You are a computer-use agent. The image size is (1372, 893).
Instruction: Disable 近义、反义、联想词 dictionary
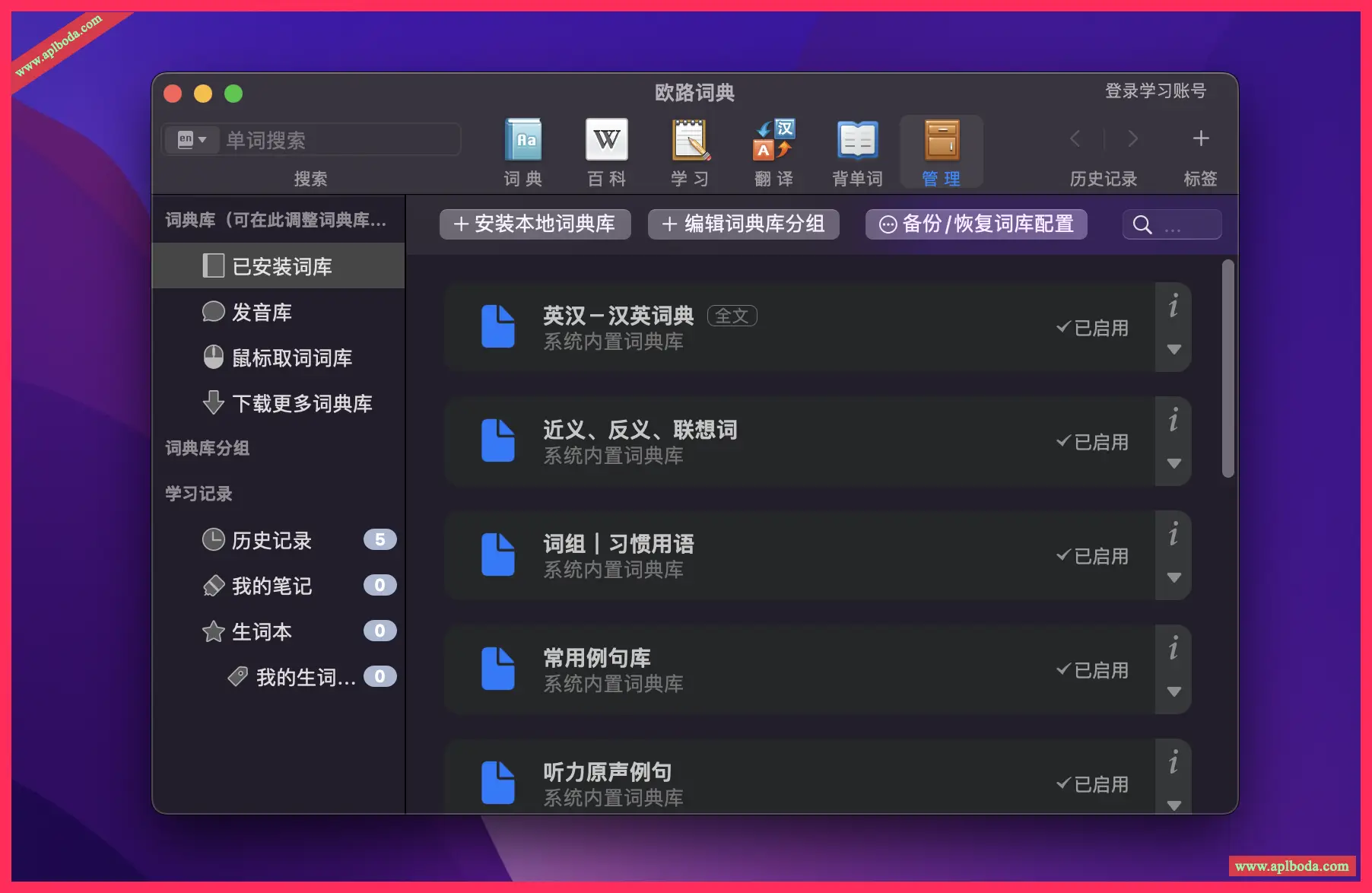pyautogui.click(x=1091, y=441)
